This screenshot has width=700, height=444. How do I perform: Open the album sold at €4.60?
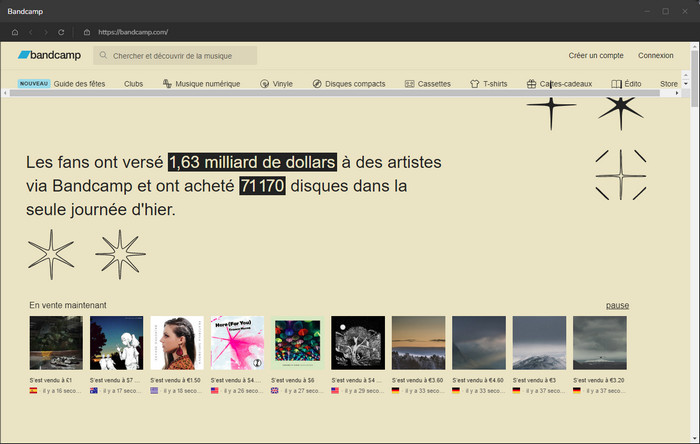479,343
